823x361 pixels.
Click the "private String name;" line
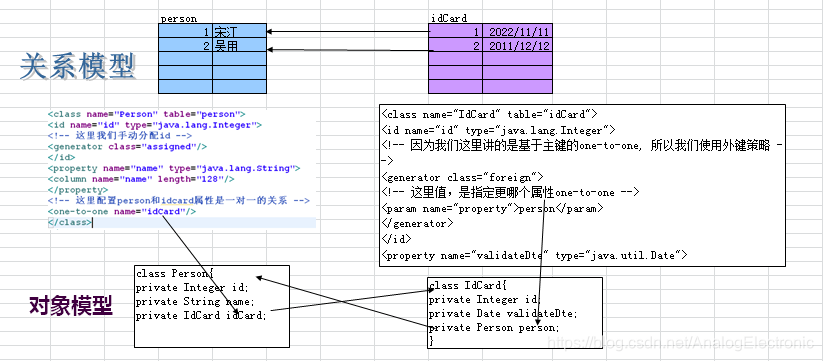click(x=195, y=302)
